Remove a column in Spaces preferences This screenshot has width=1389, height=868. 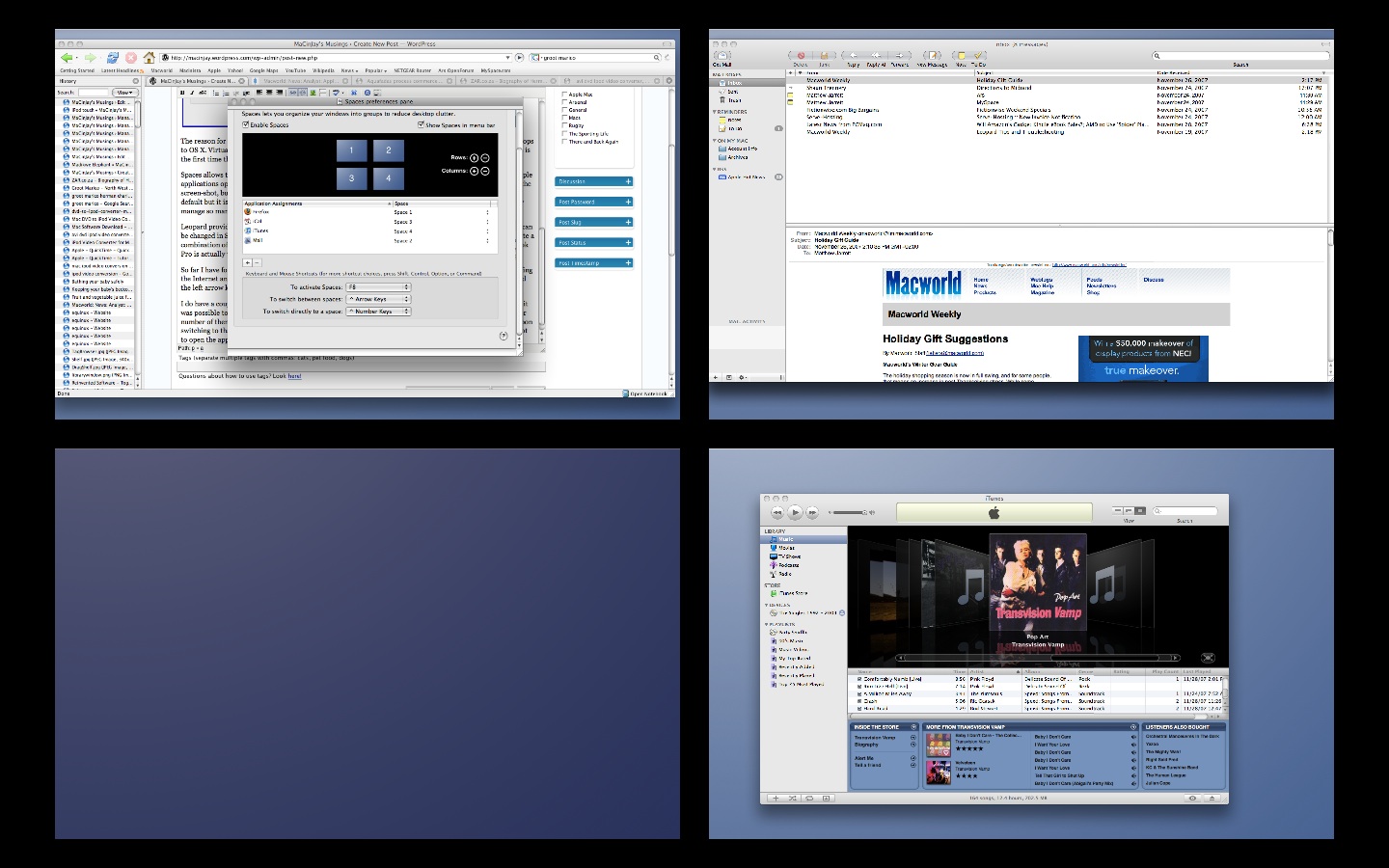(x=485, y=171)
